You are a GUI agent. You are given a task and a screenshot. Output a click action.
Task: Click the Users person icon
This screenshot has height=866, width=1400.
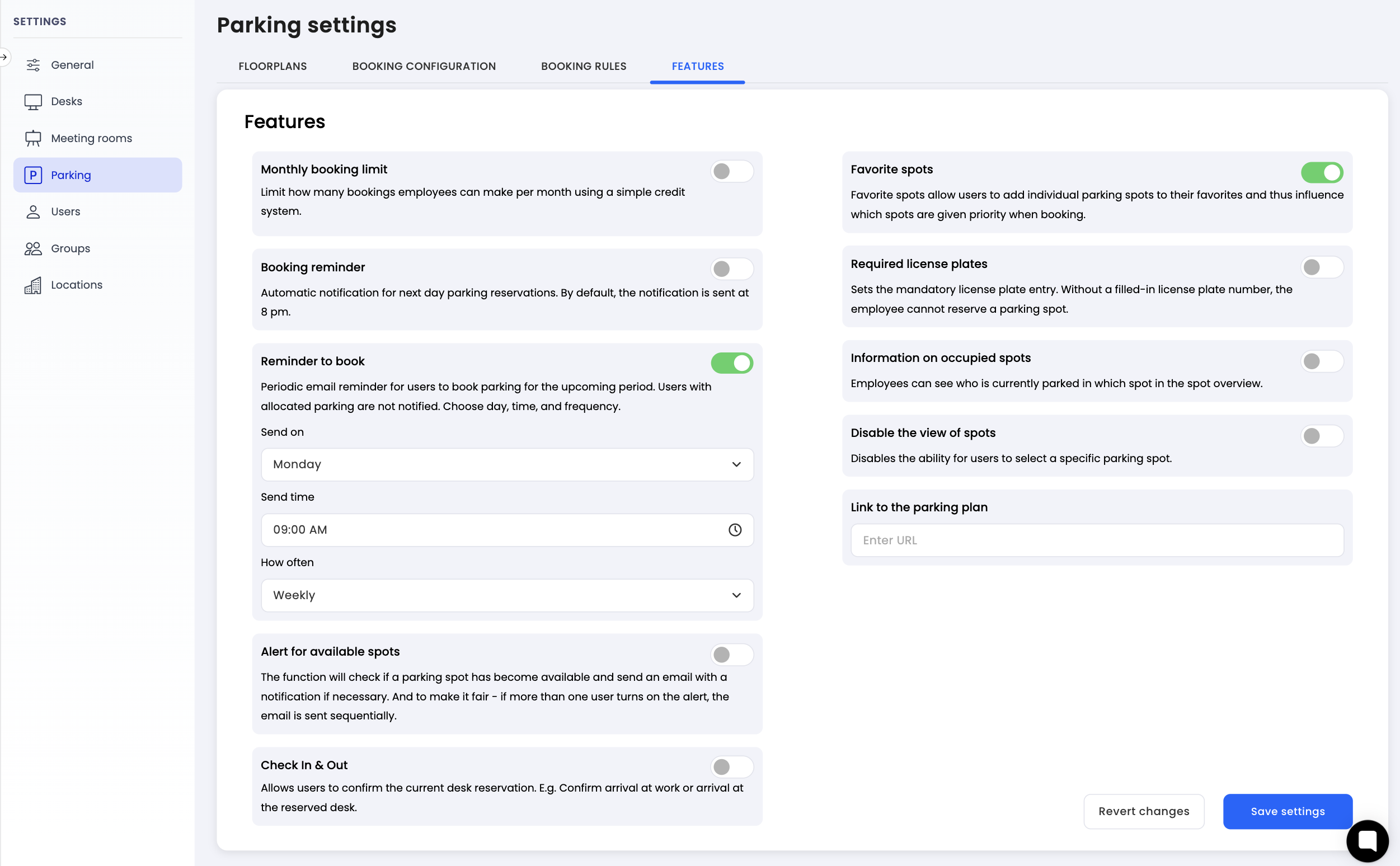(x=32, y=212)
